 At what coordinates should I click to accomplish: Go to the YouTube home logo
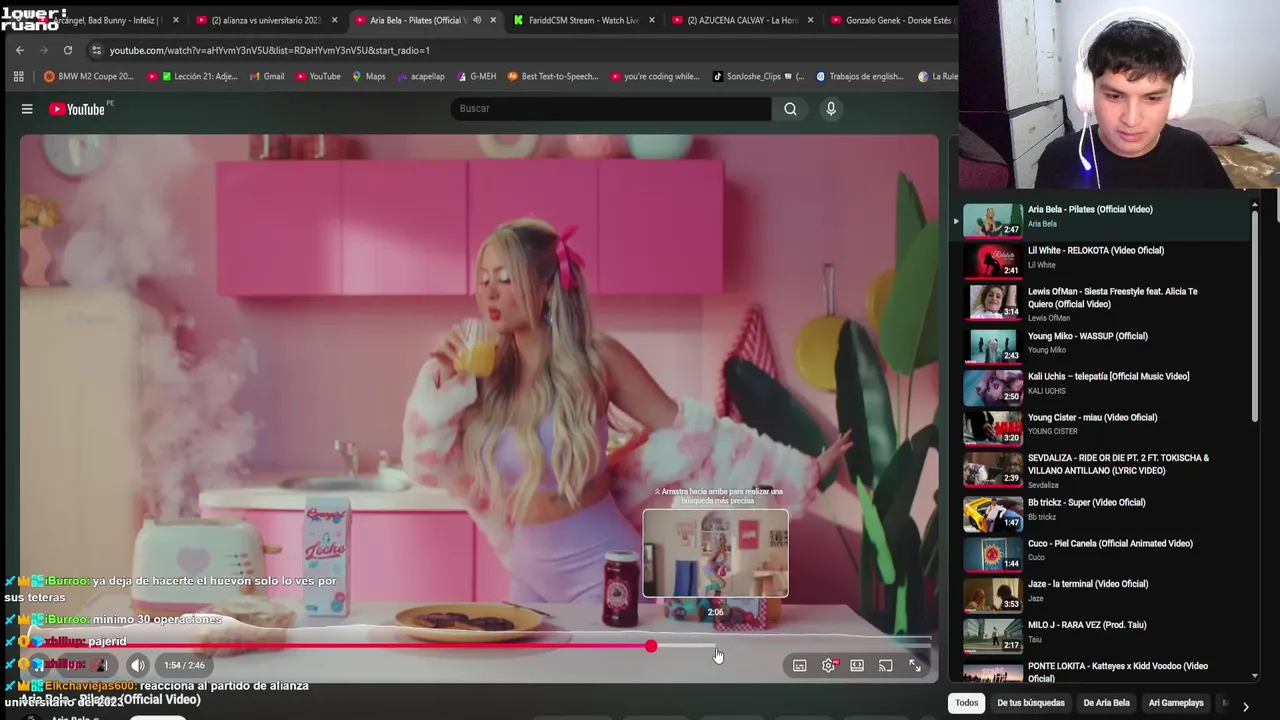coord(78,109)
